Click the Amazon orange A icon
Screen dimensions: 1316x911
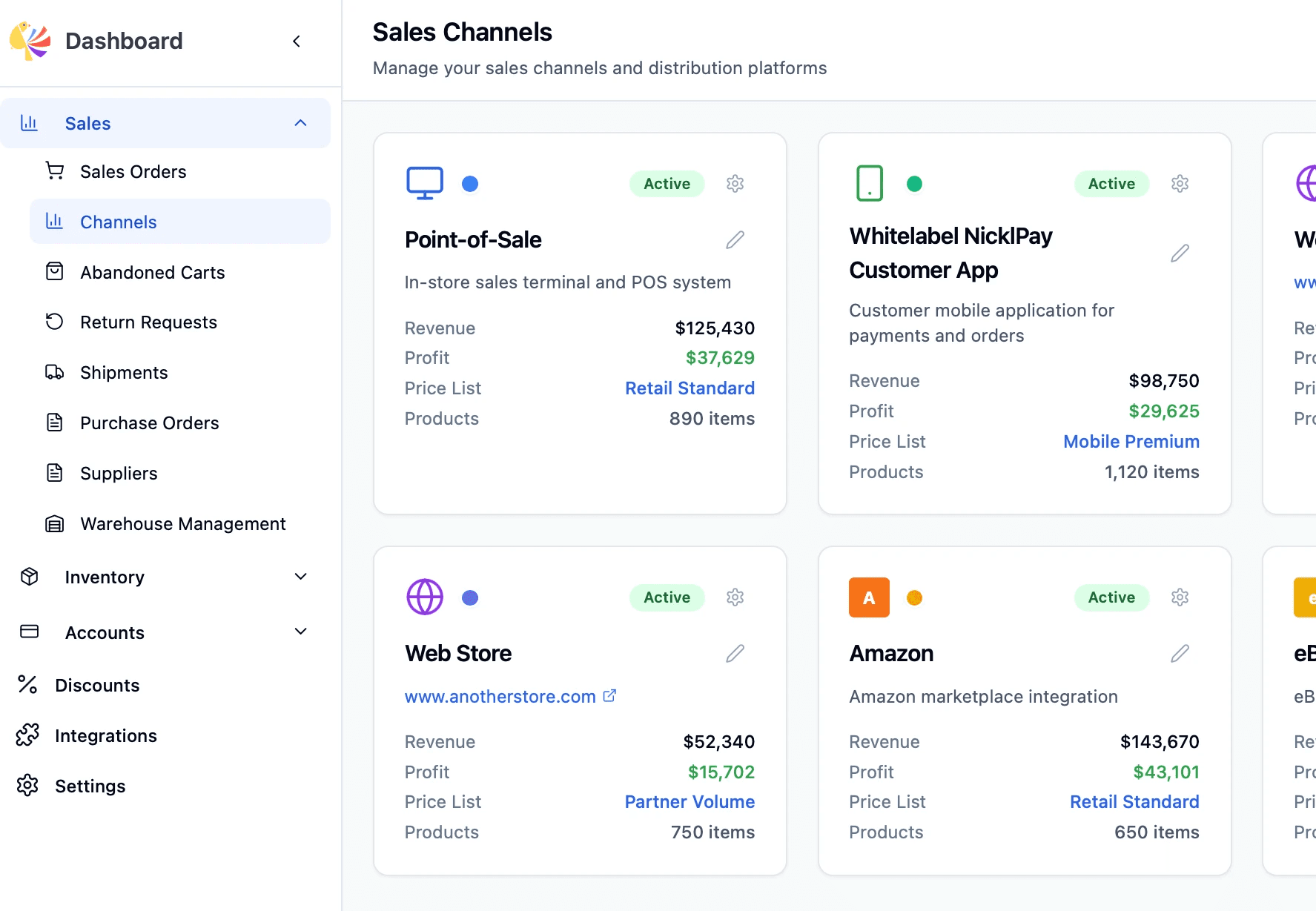869,597
